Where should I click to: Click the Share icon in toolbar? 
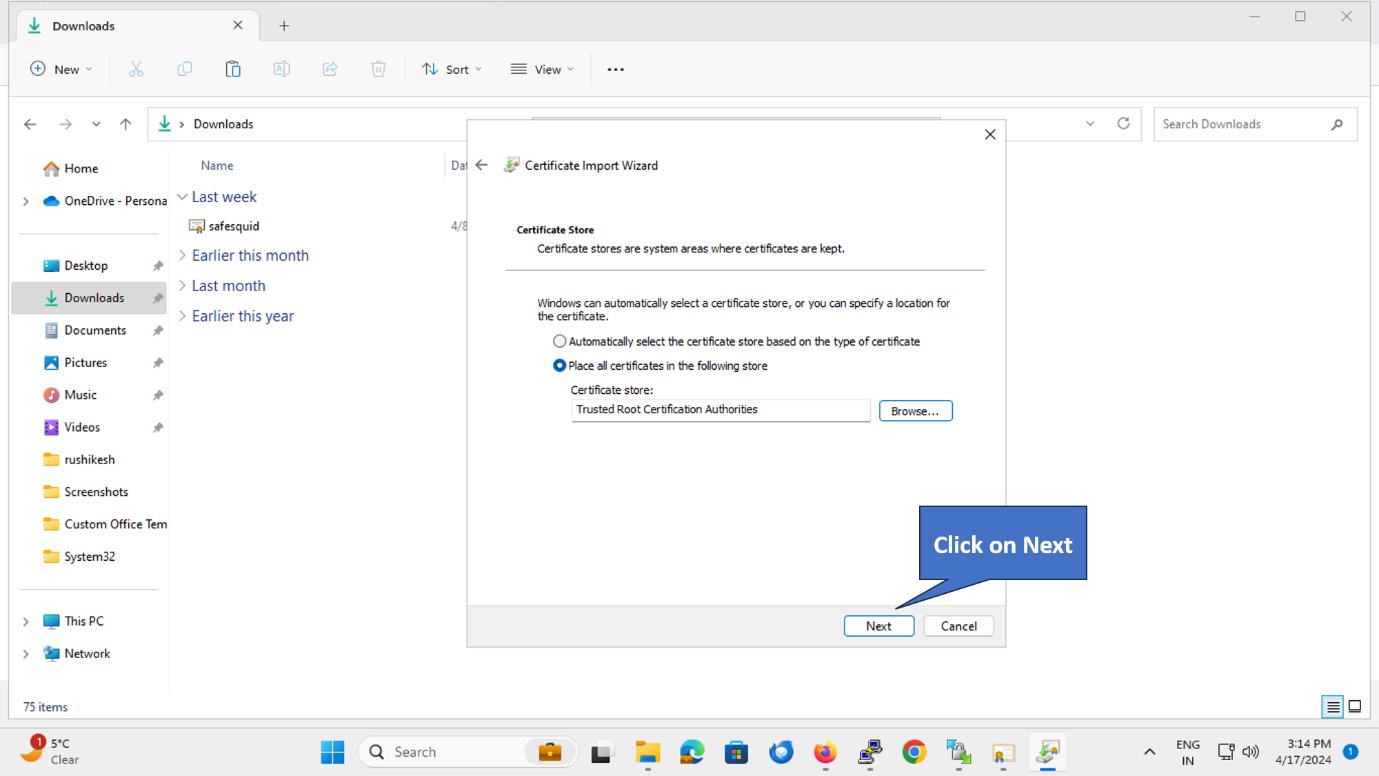(x=330, y=69)
